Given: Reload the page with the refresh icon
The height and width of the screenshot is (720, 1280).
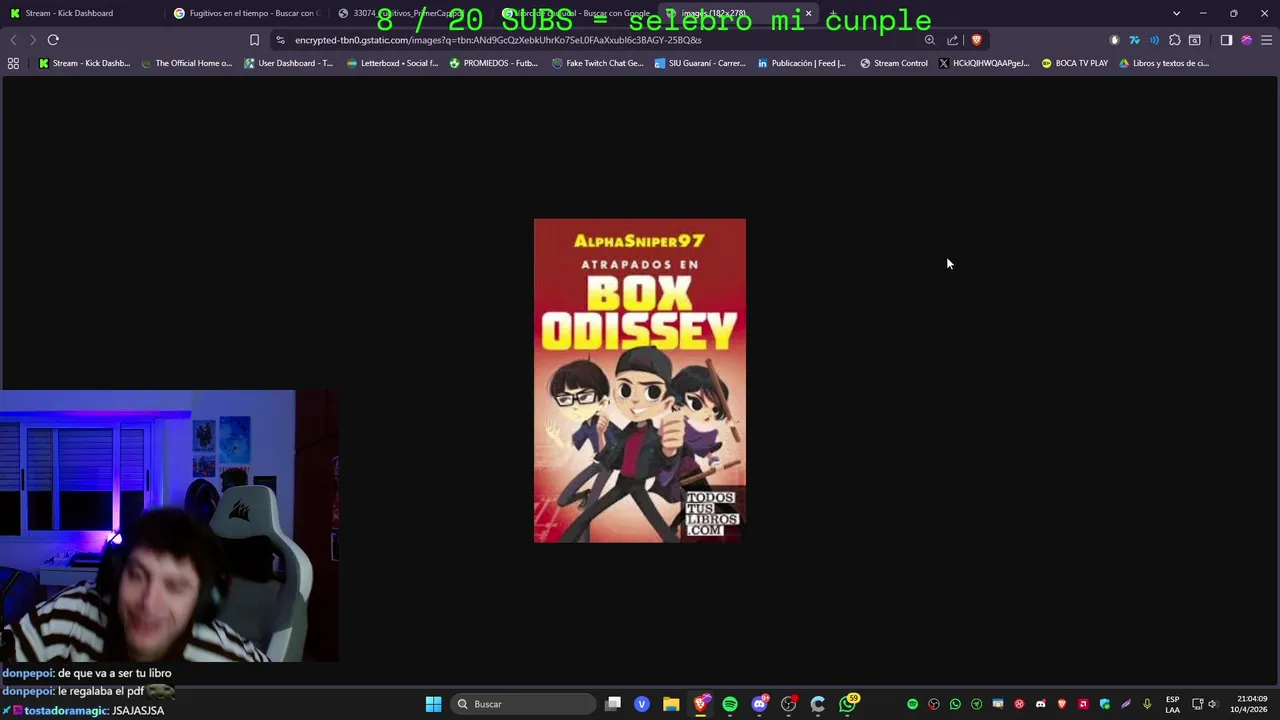Looking at the screenshot, I should point(53,40).
